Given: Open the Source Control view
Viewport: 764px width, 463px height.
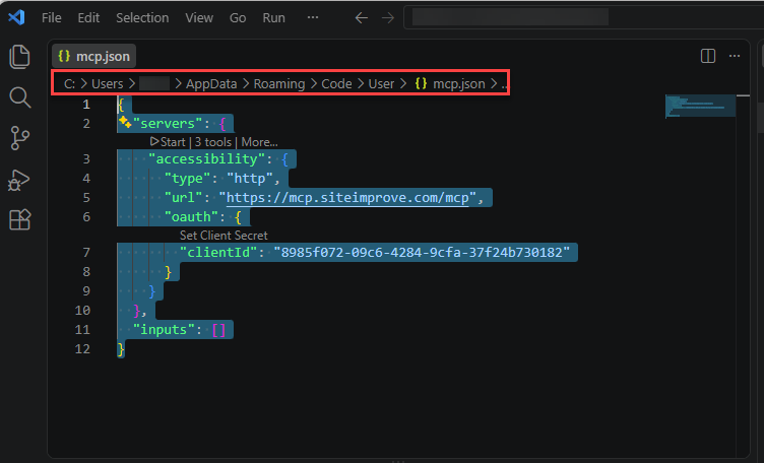Looking at the screenshot, I should [19, 138].
